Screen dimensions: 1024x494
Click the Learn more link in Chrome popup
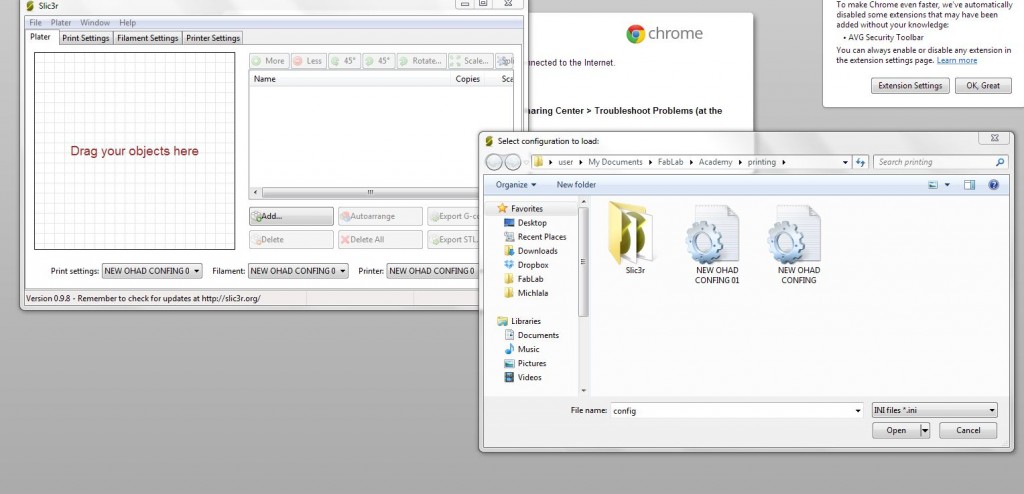957,60
